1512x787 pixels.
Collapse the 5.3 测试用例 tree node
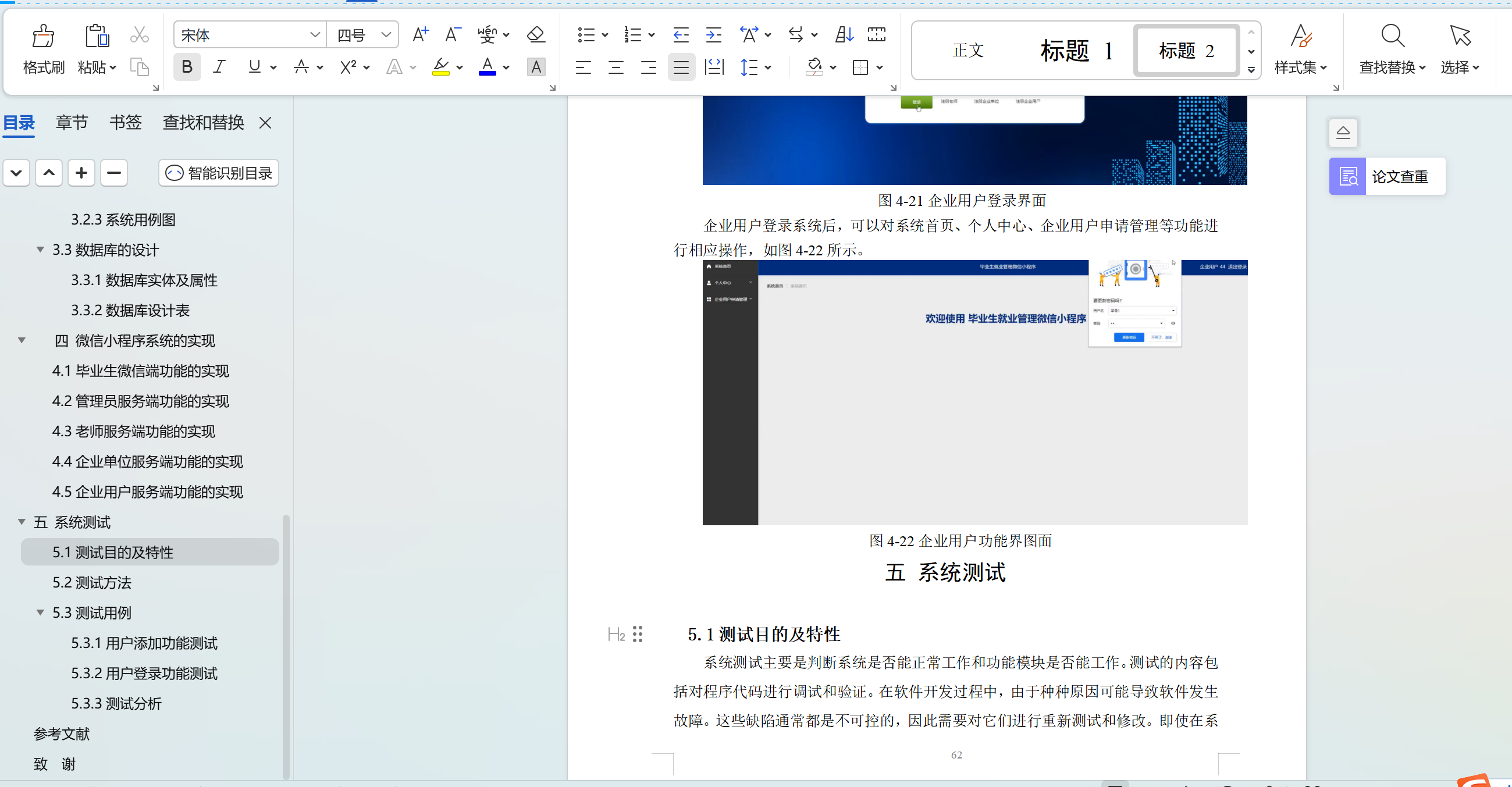click(40, 612)
